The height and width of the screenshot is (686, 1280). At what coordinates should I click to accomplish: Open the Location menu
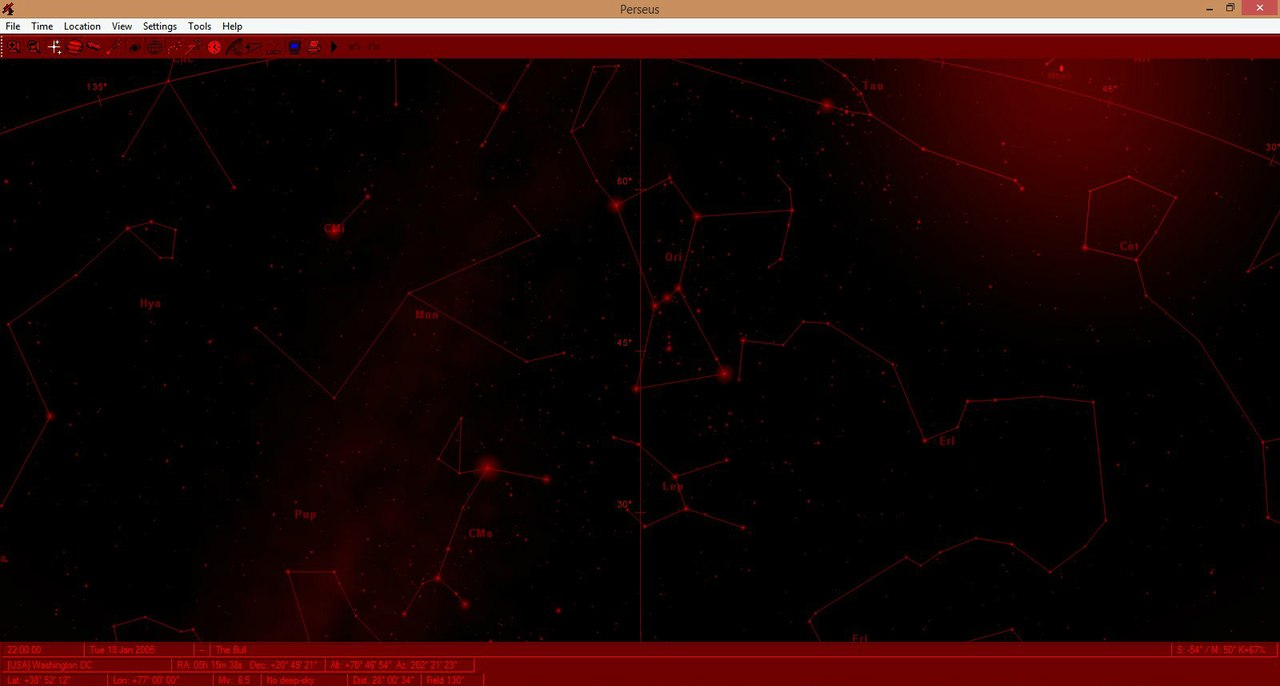[82, 26]
